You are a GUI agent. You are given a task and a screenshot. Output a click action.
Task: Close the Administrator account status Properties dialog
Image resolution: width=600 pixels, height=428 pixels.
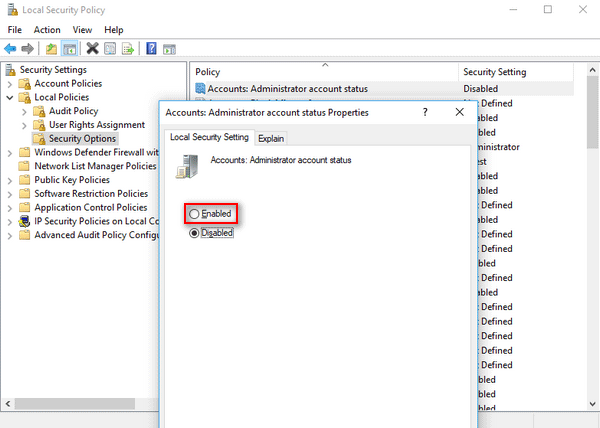pyautogui.click(x=460, y=112)
